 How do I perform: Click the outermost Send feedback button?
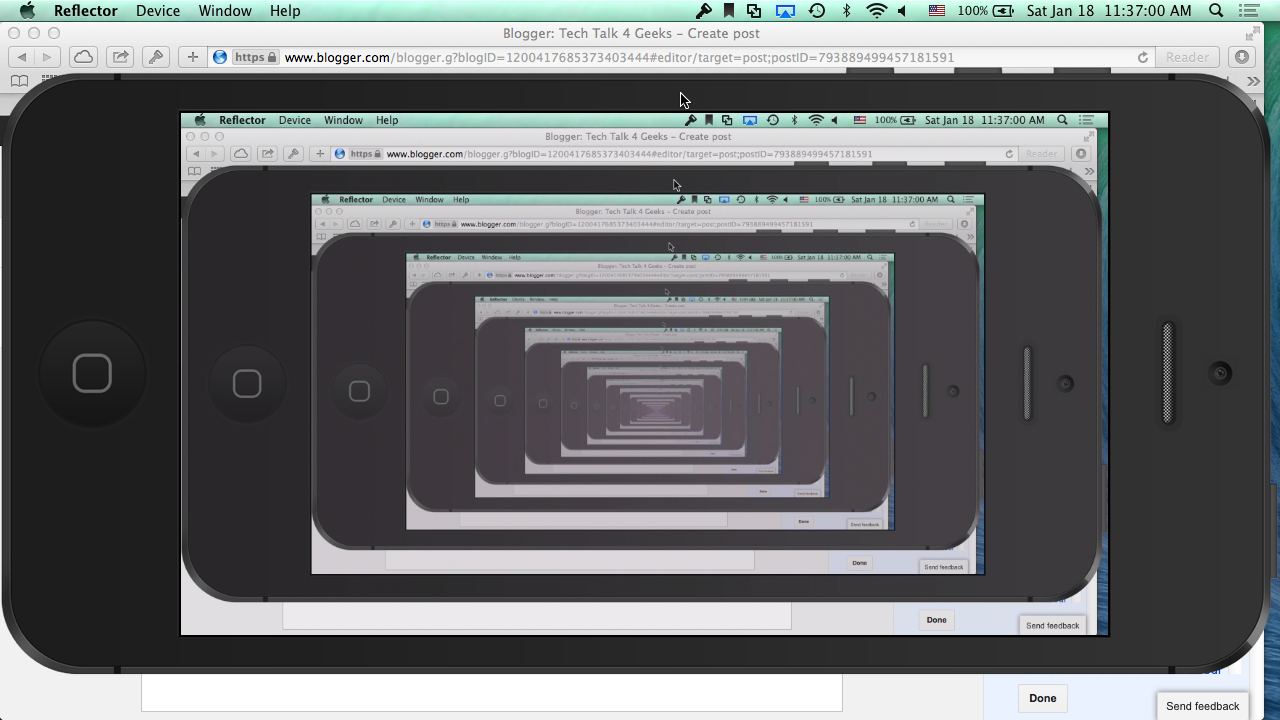pyautogui.click(x=1202, y=706)
